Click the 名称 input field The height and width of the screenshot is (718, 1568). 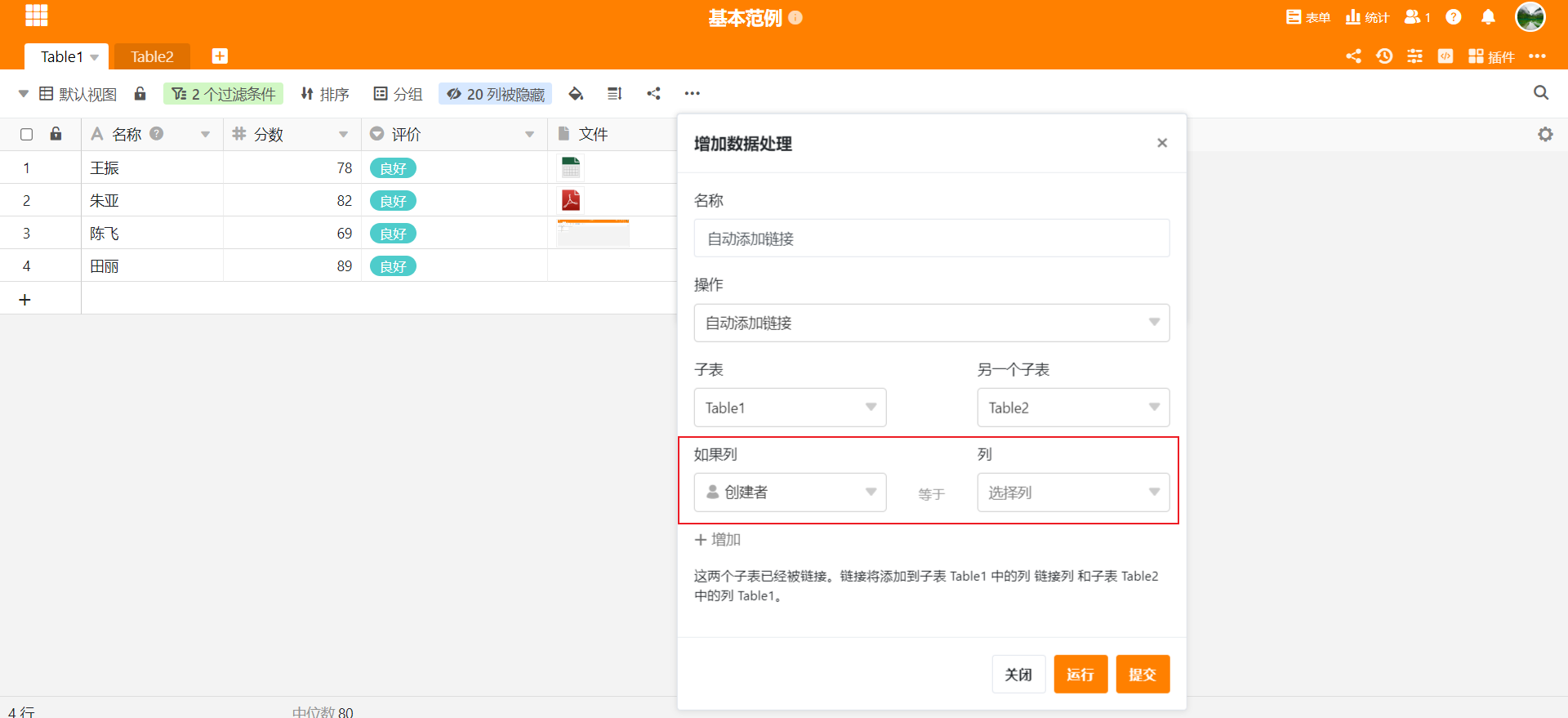click(931, 239)
